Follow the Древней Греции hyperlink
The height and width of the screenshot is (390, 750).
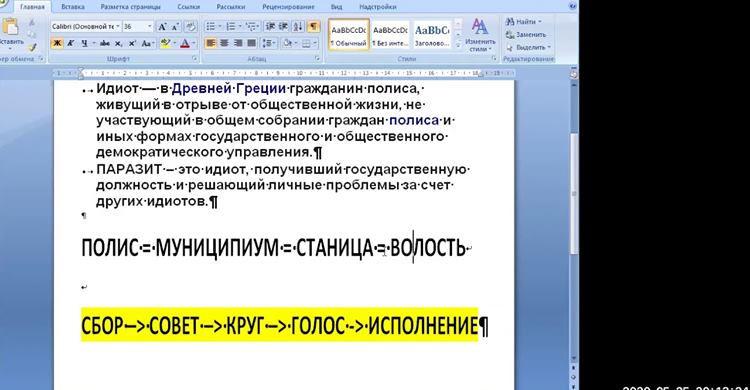click(229, 88)
